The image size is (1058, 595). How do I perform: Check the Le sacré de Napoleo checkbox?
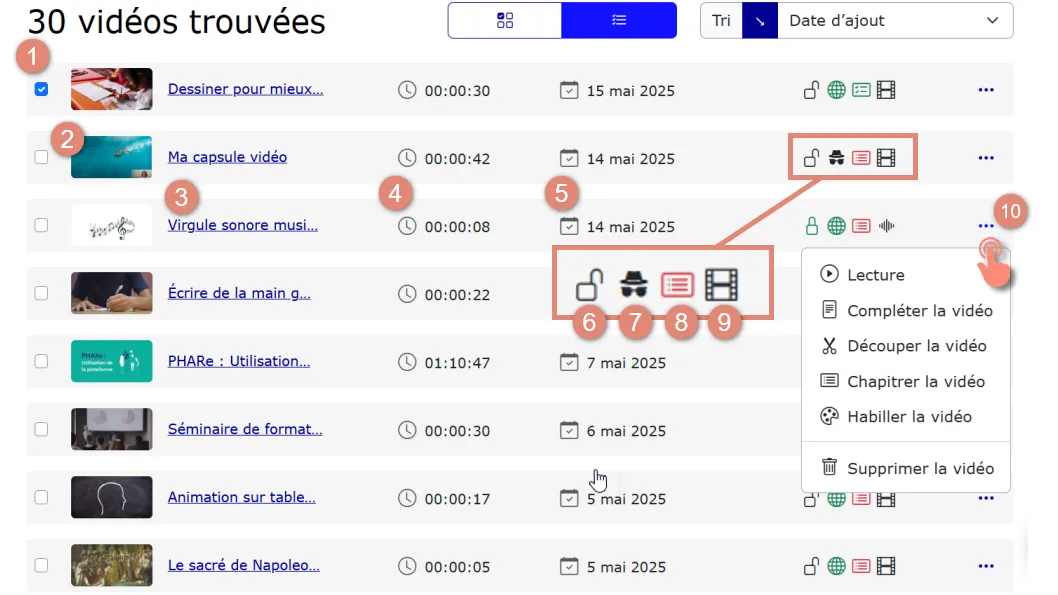(41, 565)
